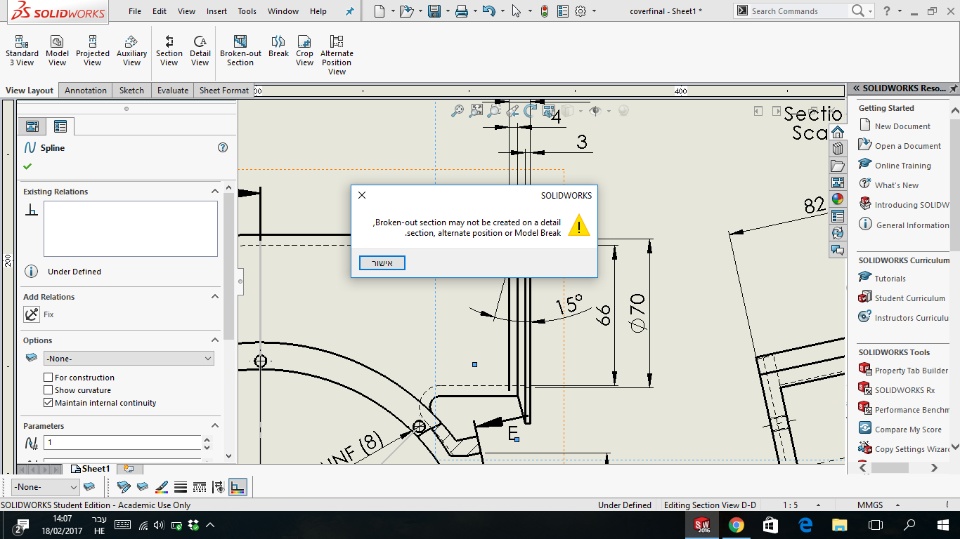Expand the Open document dropdown arrow
This screenshot has height=539, width=960.
pos(420,11)
